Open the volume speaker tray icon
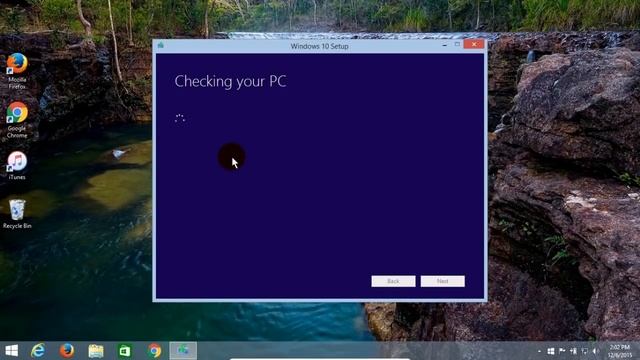Viewport: 640px width, 360px height. [x=596, y=351]
